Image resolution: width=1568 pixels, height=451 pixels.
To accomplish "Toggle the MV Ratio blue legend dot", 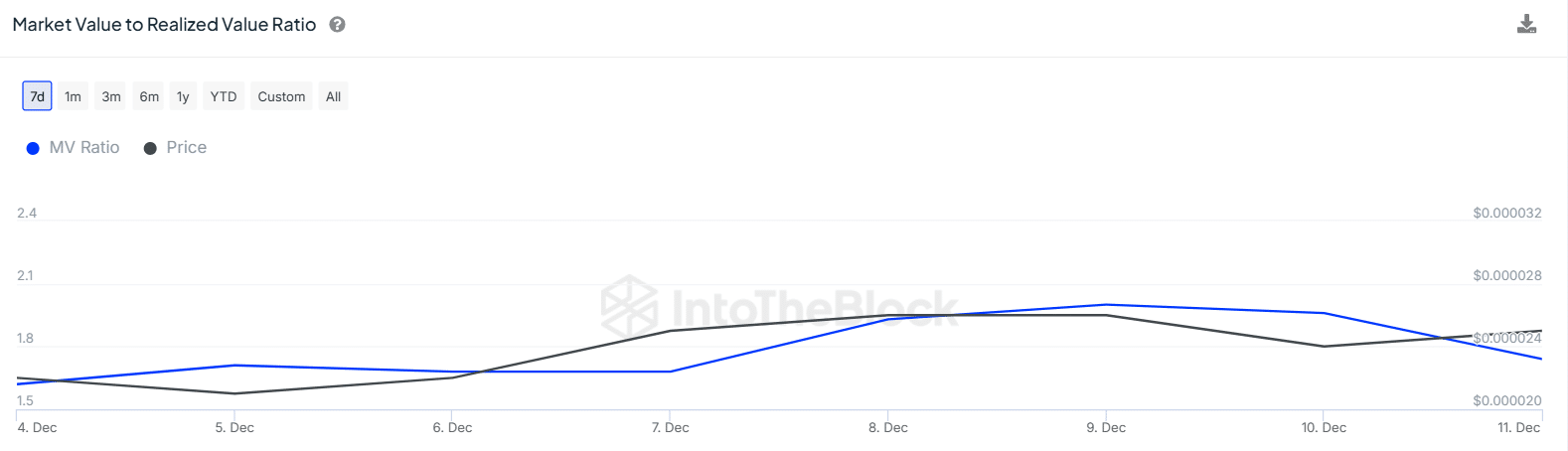I will (33, 148).
